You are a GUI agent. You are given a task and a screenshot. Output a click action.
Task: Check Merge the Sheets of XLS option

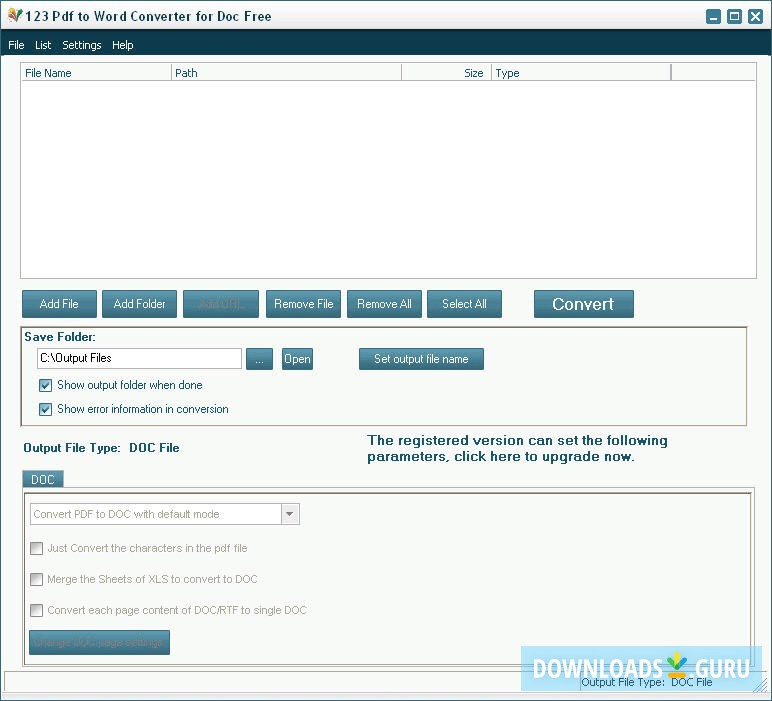click(x=36, y=579)
